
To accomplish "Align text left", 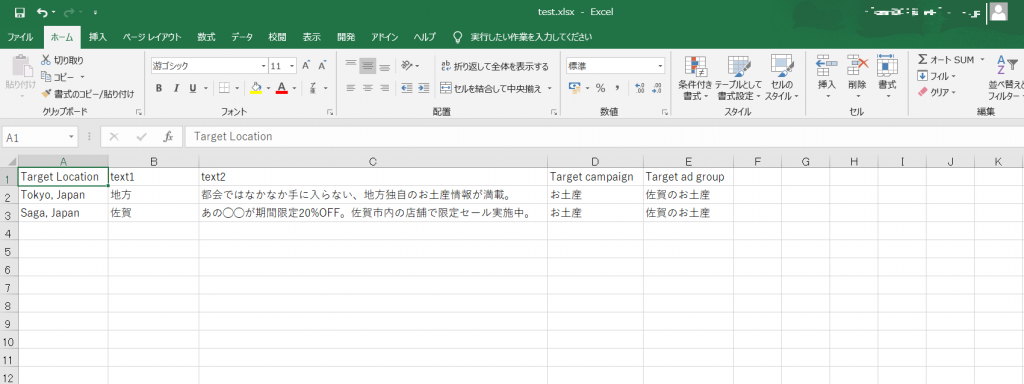I will (x=351, y=88).
